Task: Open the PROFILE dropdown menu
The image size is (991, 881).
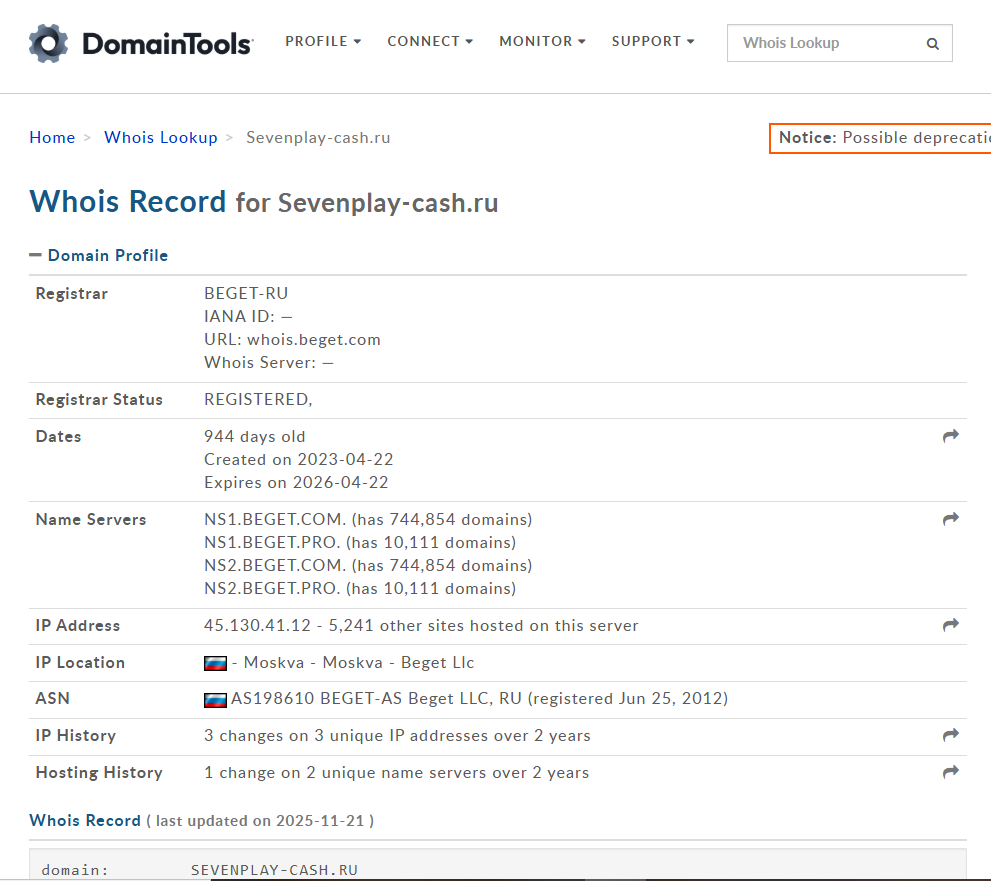Action: click(322, 41)
